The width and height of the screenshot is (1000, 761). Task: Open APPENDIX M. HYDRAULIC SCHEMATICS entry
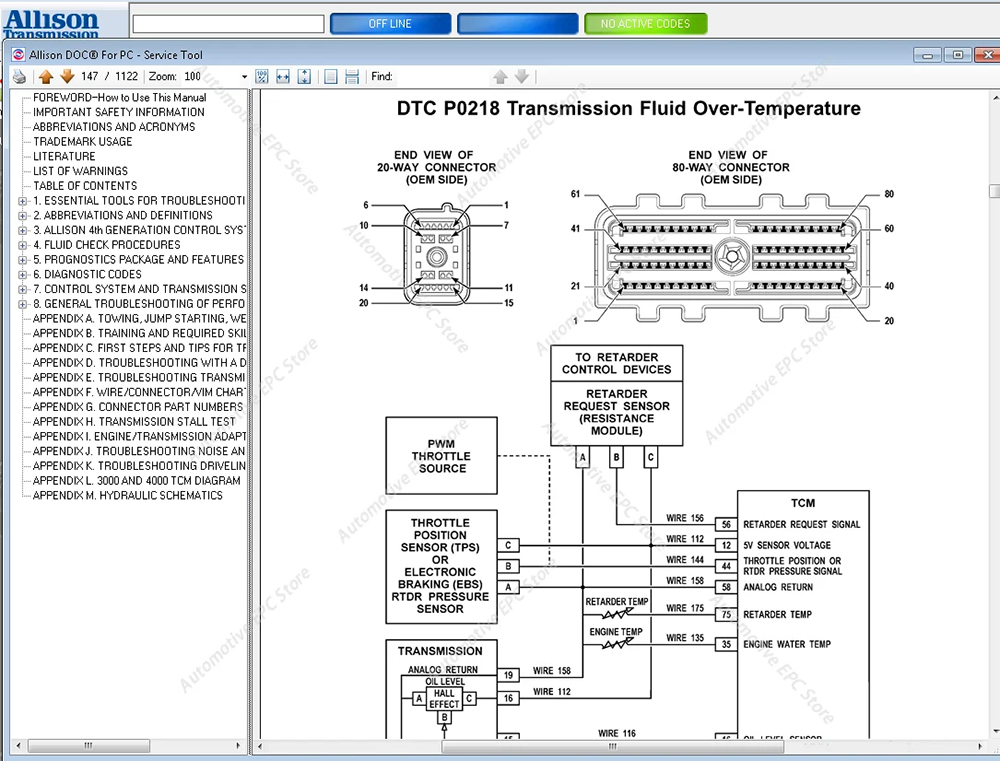(x=127, y=495)
